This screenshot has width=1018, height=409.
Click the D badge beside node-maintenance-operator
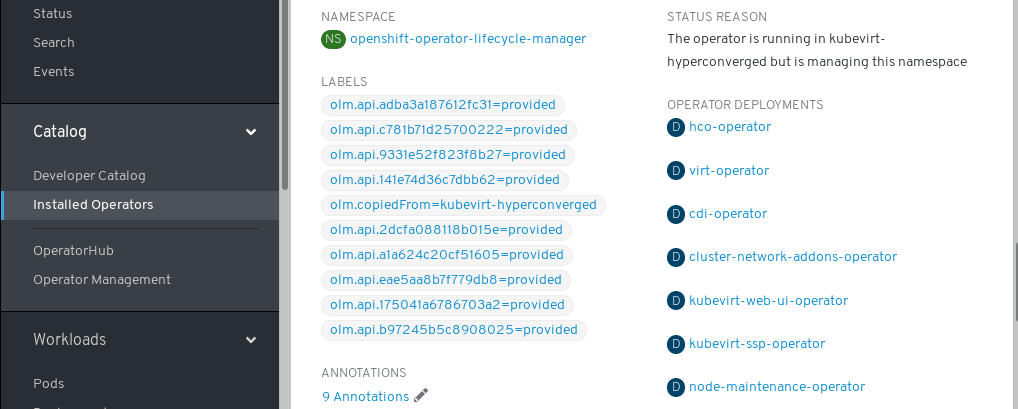tap(676, 387)
